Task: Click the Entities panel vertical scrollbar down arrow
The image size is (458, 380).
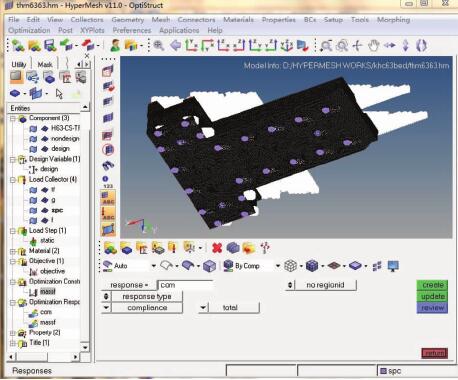Action: click(x=85, y=347)
